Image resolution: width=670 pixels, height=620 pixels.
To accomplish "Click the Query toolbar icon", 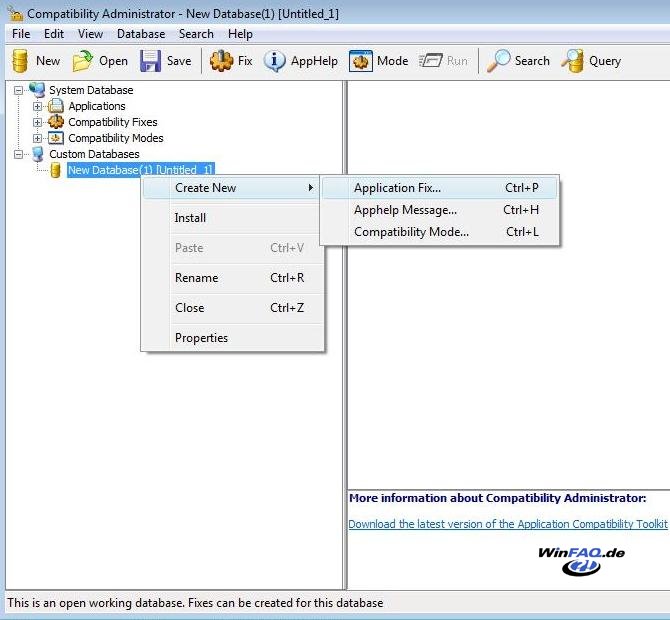I will [573, 61].
